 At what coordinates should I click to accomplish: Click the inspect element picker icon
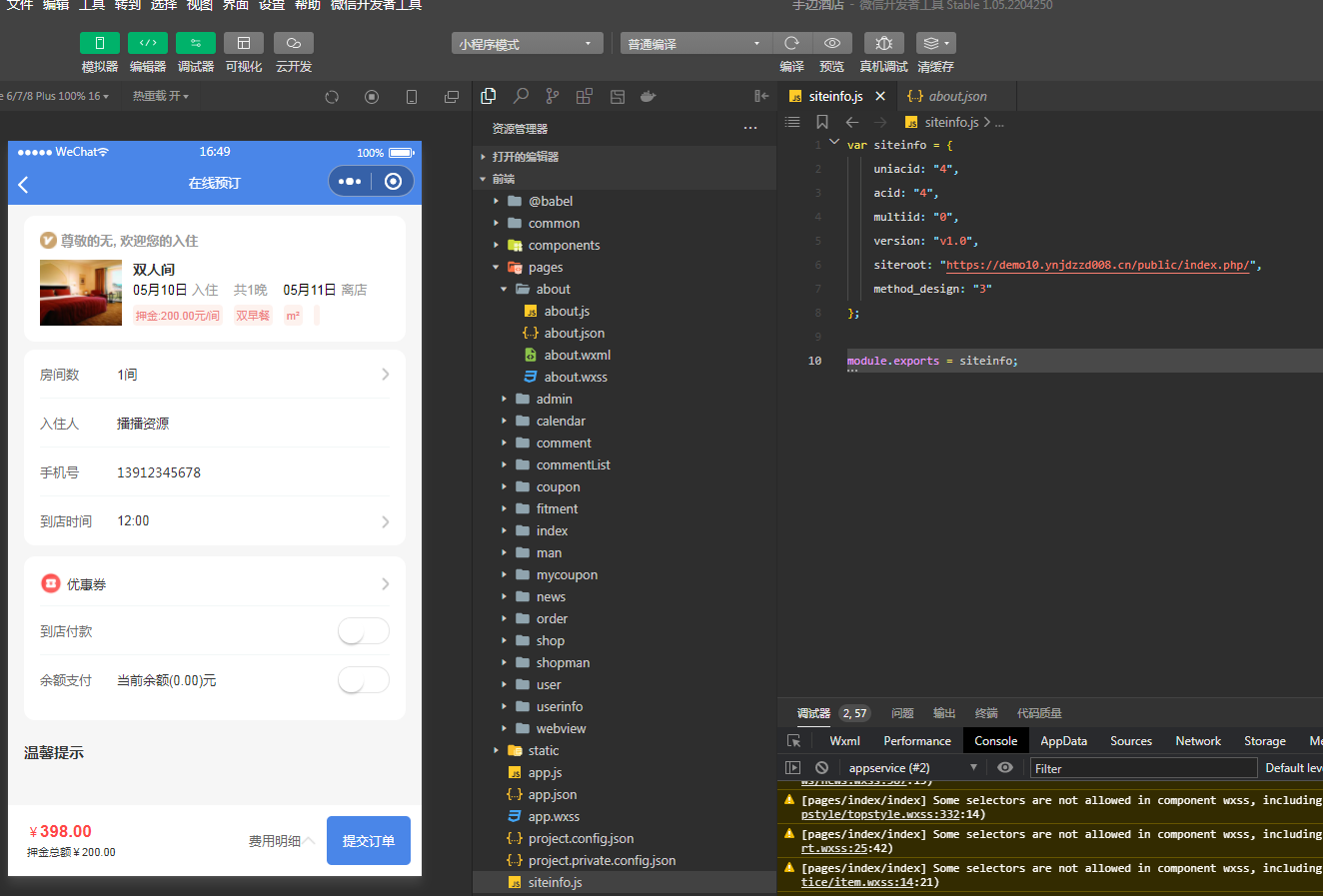point(794,741)
